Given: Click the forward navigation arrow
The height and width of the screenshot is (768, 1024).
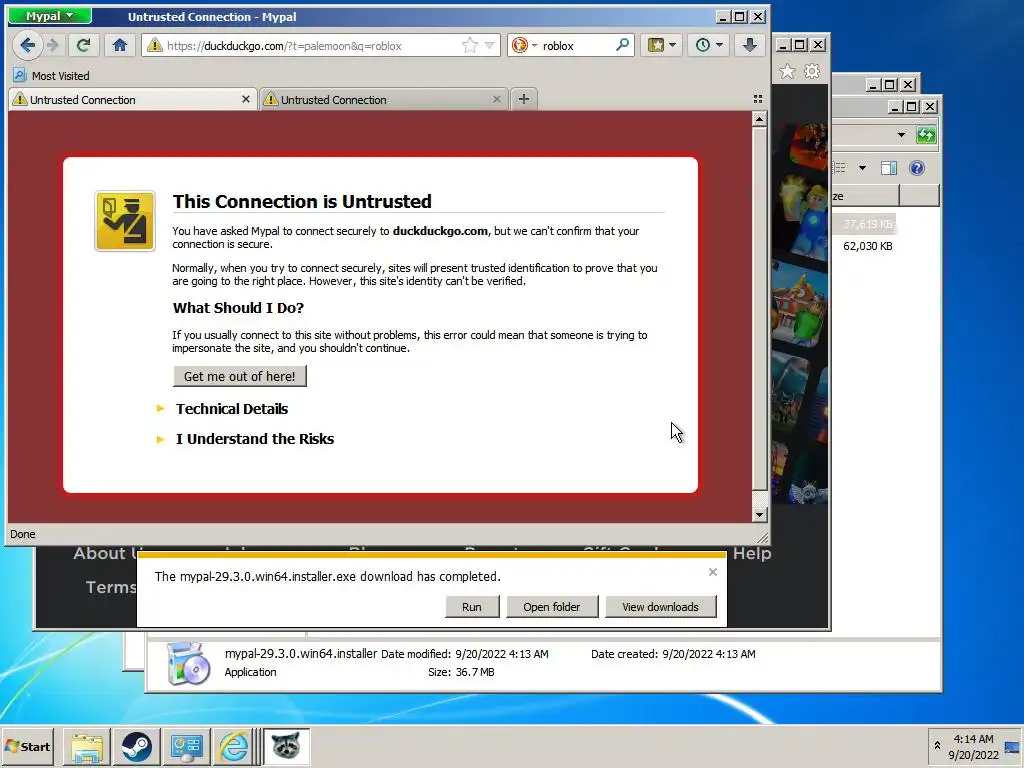Looking at the screenshot, I should (x=53, y=45).
